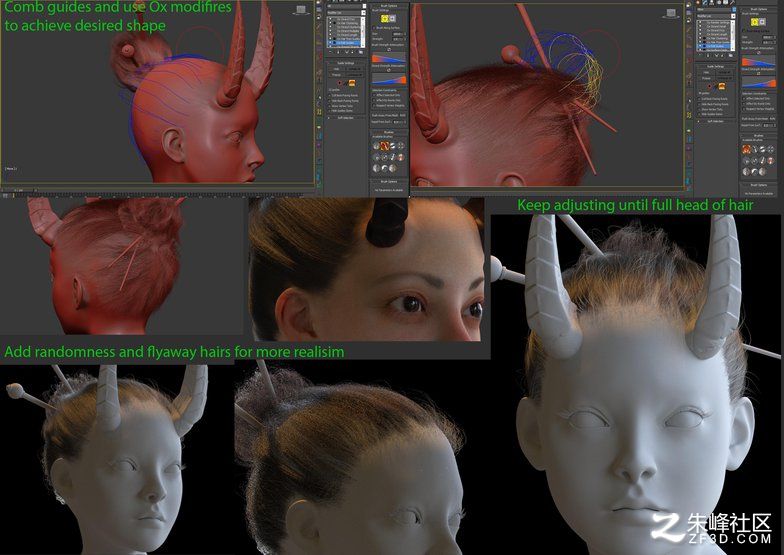Click scrollbar of the left modifier stack list
Viewport: 784px width, 555px height.
363,32
